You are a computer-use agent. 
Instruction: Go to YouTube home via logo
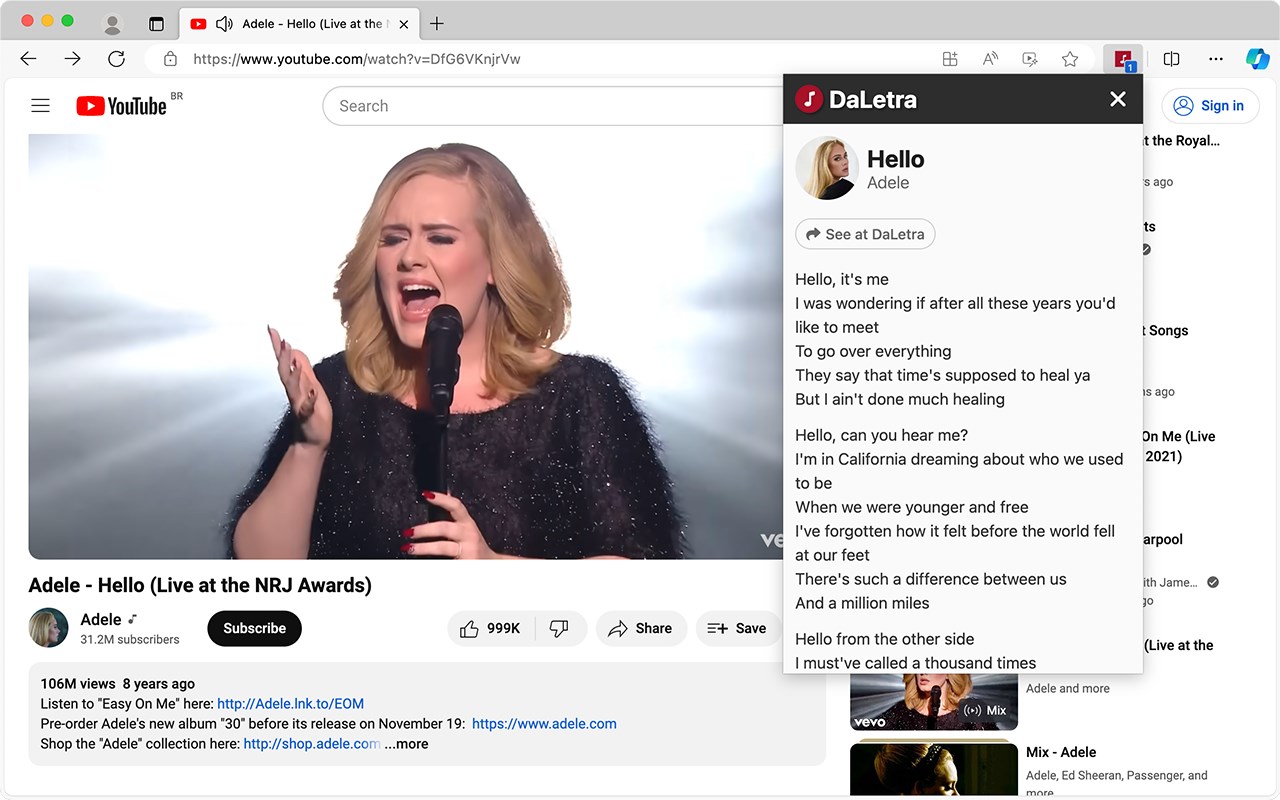click(x=121, y=106)
